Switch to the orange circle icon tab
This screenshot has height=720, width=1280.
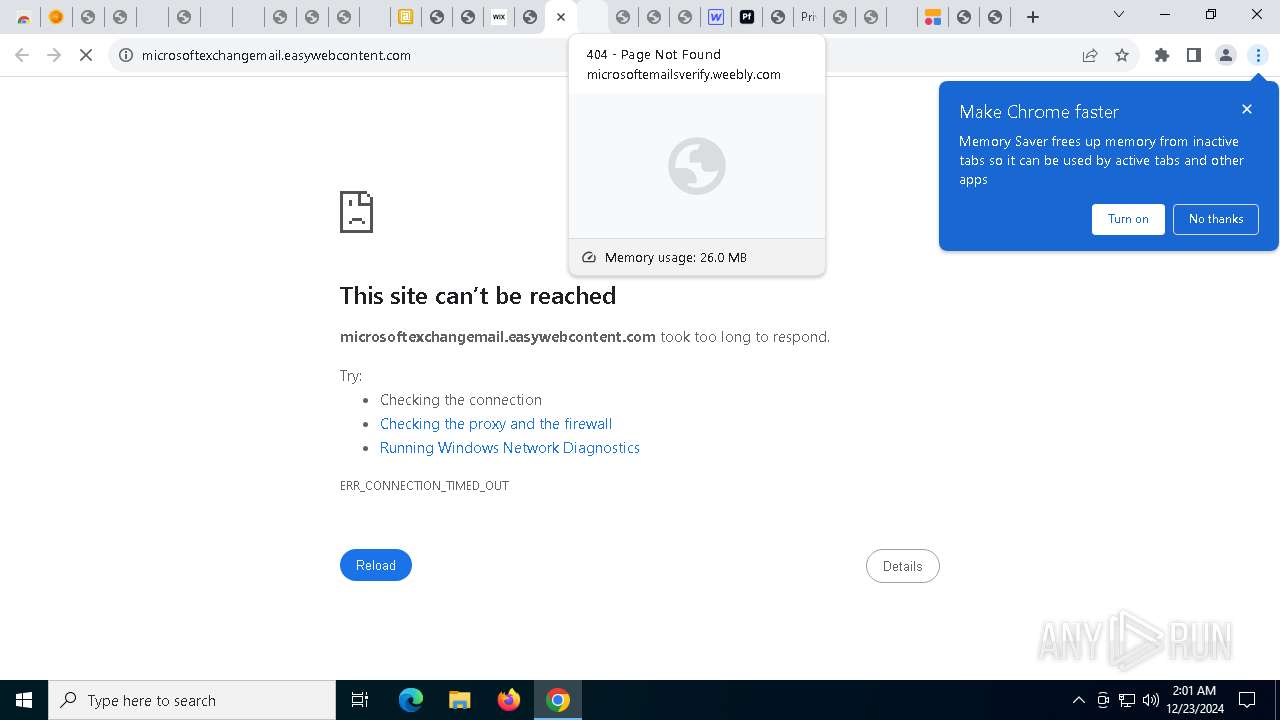[x=56, y=17]
